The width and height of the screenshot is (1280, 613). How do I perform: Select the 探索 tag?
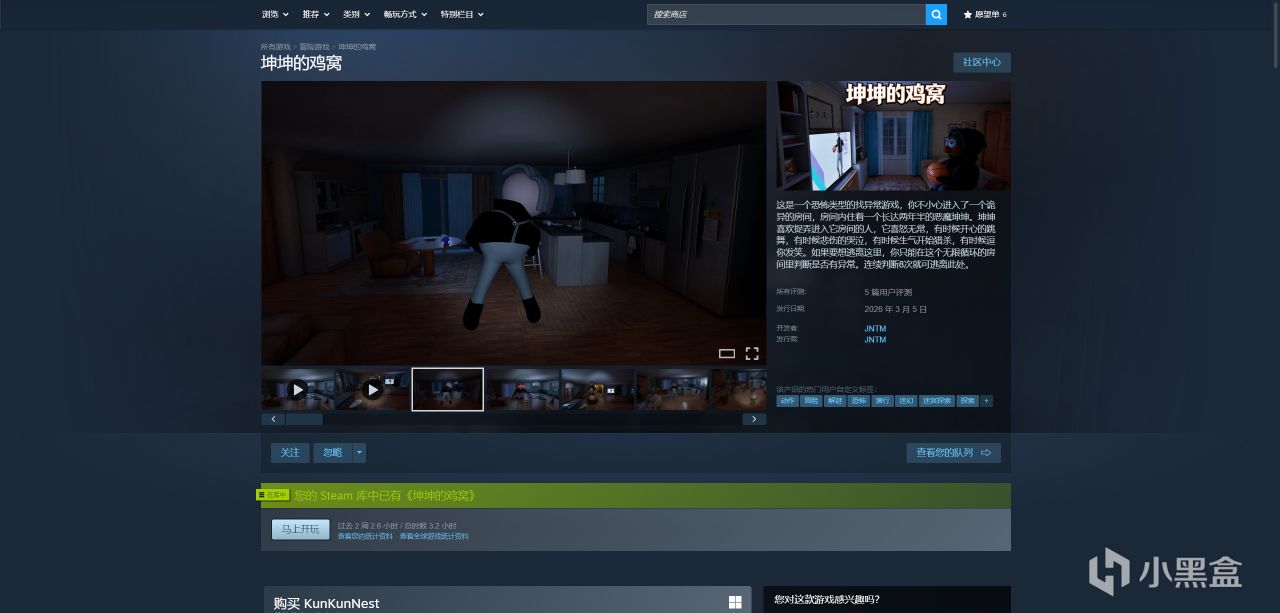(x=968, y=401)
